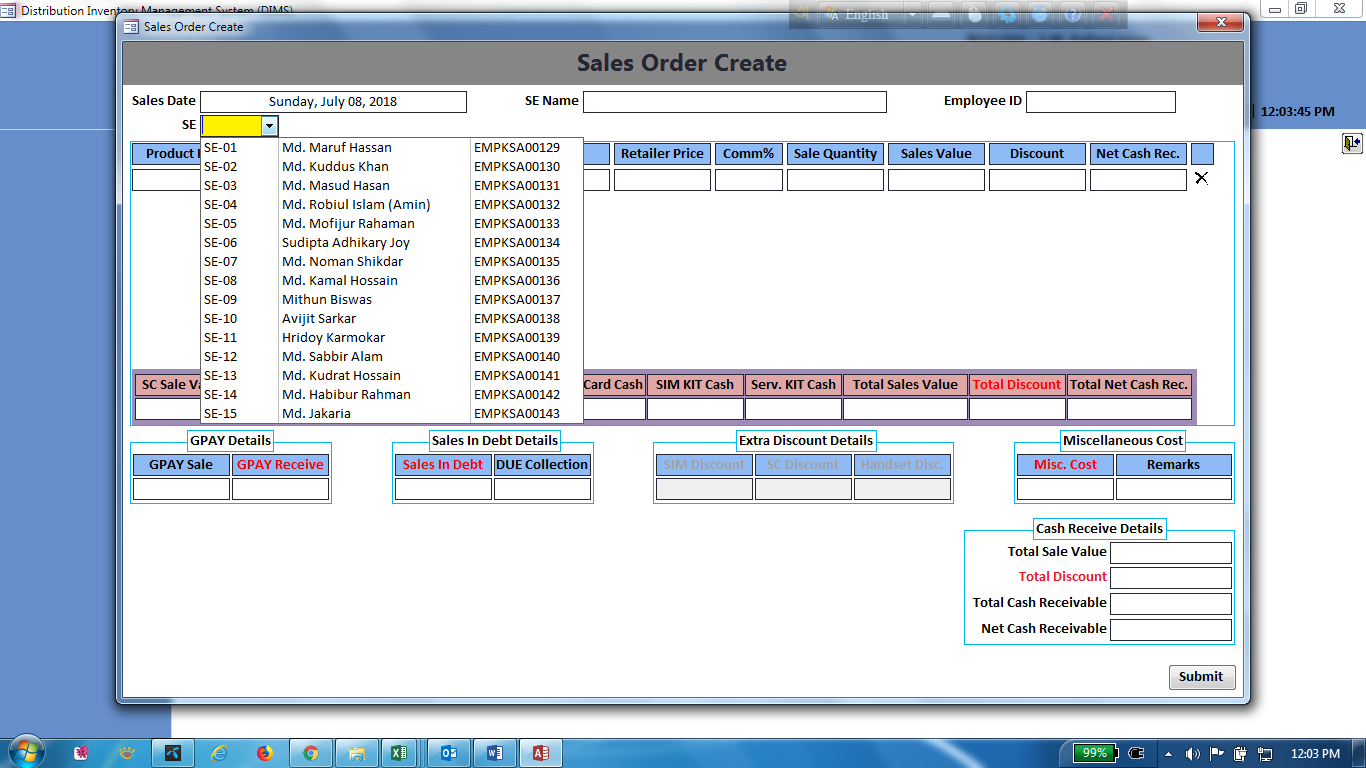Pick SE-03 Md. Masud Hasan
Viewport: 1366px width, 768px height.
(x=392, y=186)
